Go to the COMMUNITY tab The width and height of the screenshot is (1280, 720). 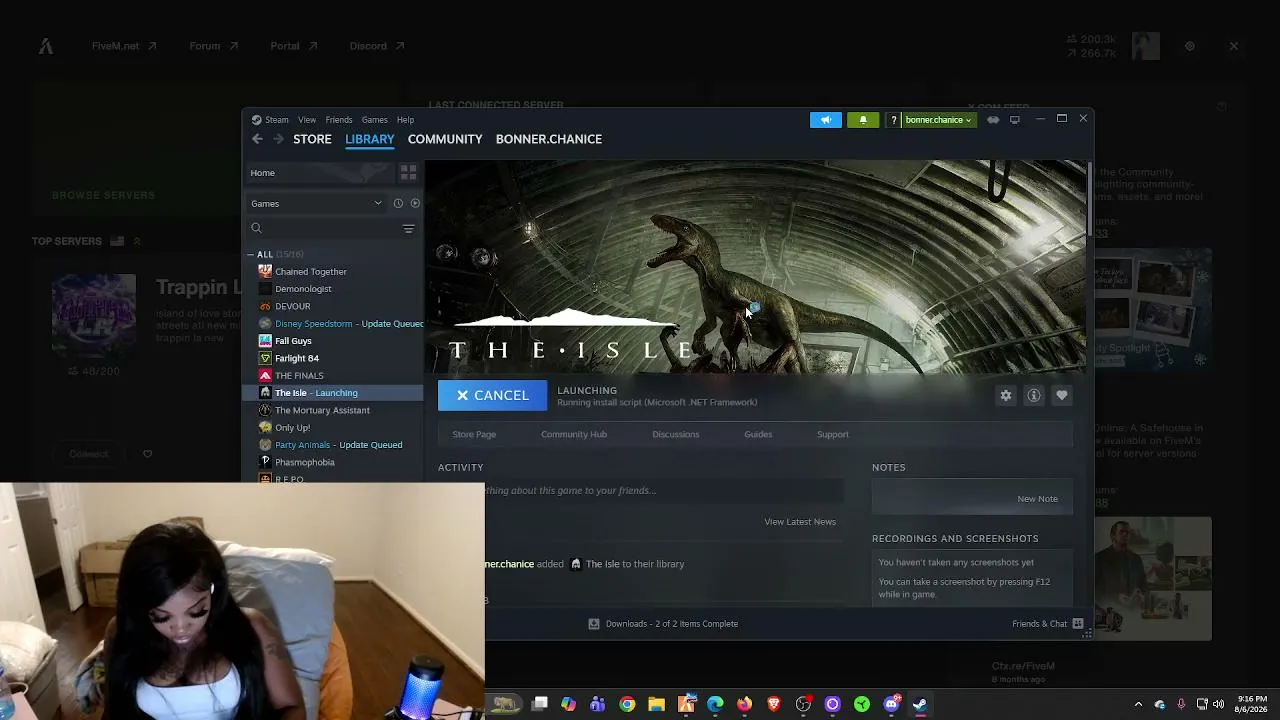[x=445, y=139]
